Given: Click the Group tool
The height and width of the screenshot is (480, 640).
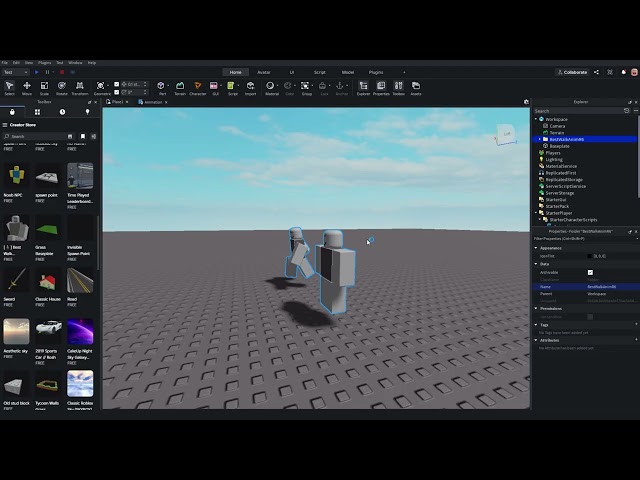Looking at the screenshot, I should 306,88.
